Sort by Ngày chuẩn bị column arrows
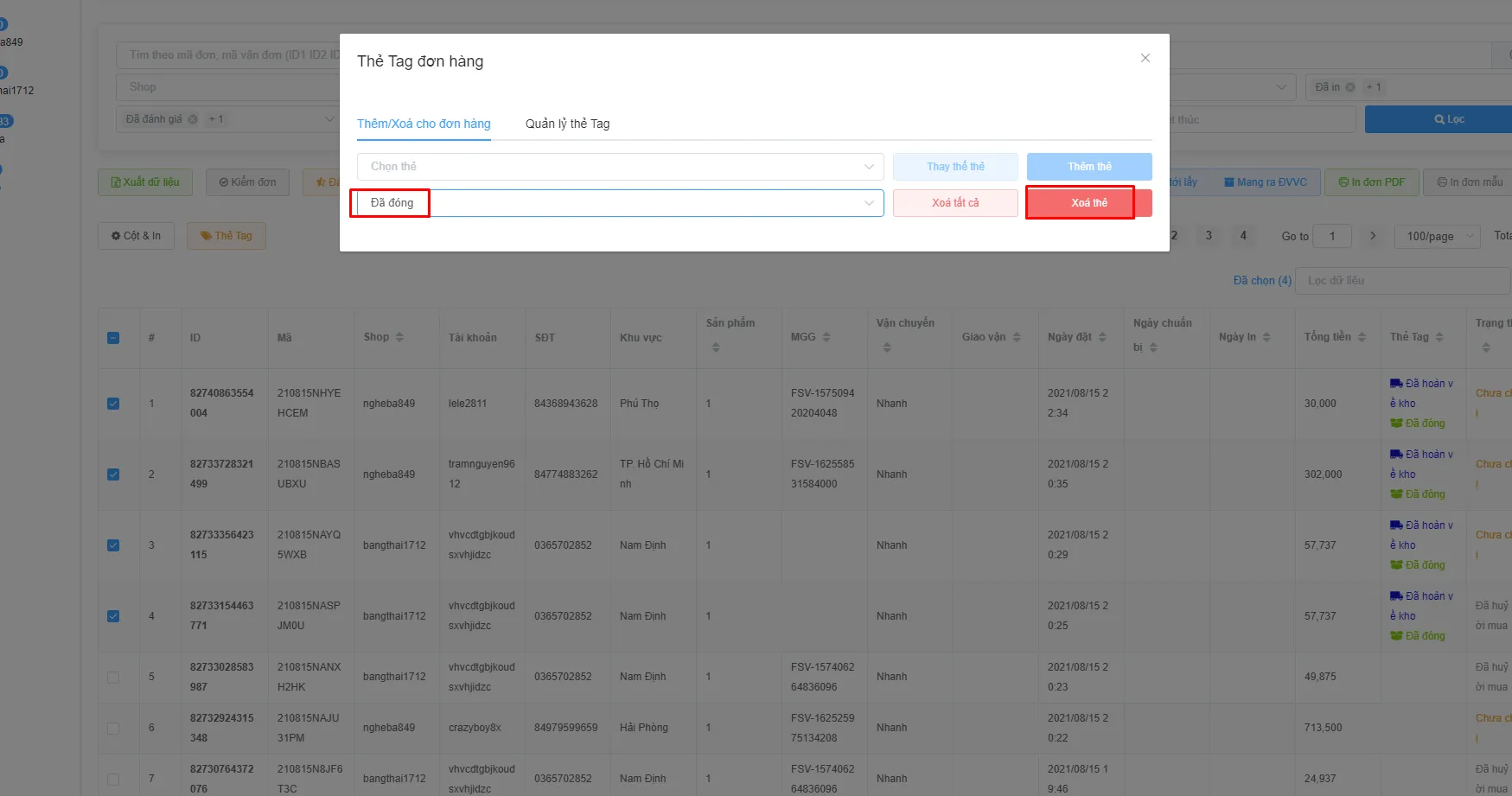 pos(1154,347)
